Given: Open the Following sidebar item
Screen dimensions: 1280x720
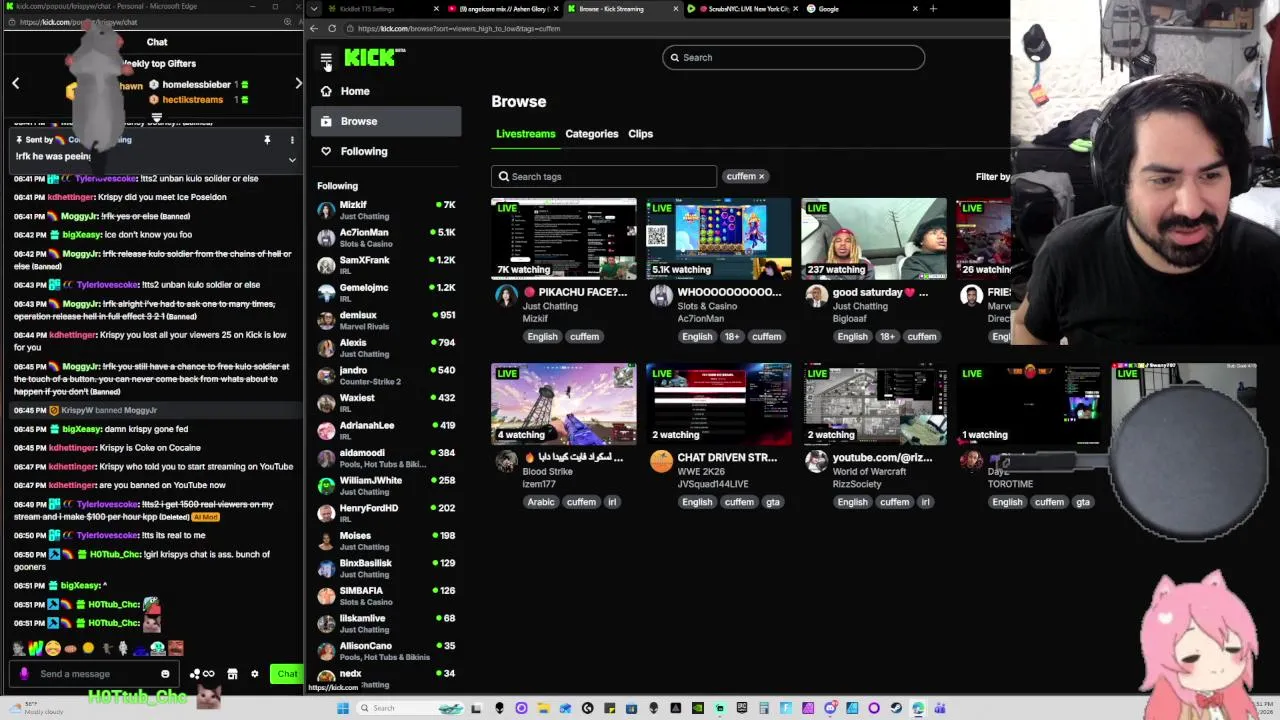Looking at the screenshot, I should pos(385,151).
